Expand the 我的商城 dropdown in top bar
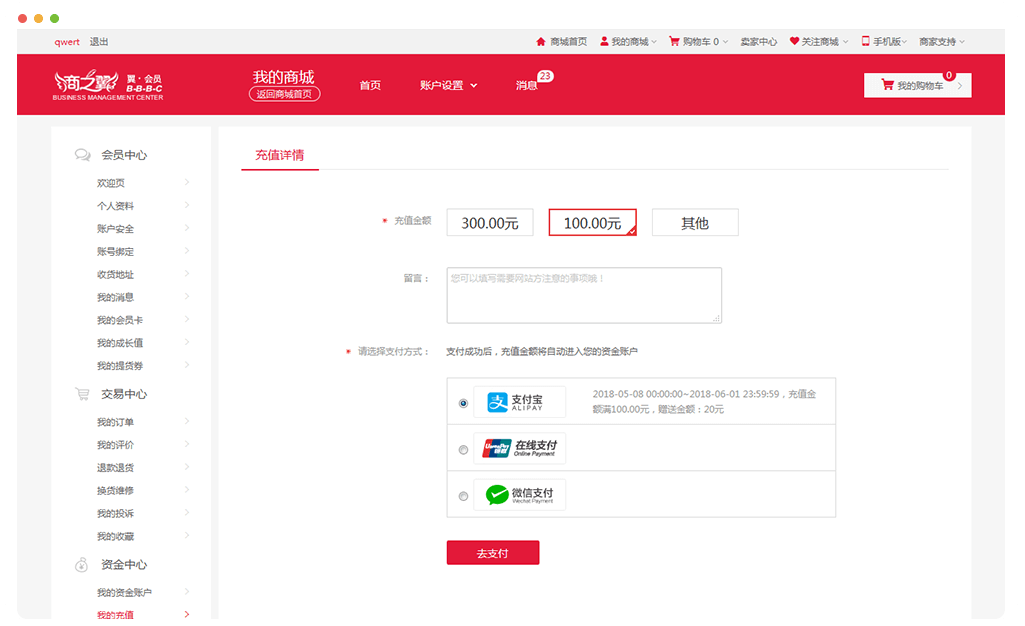The height and width of the screenshot is (626, 1025). pos(654,42)
